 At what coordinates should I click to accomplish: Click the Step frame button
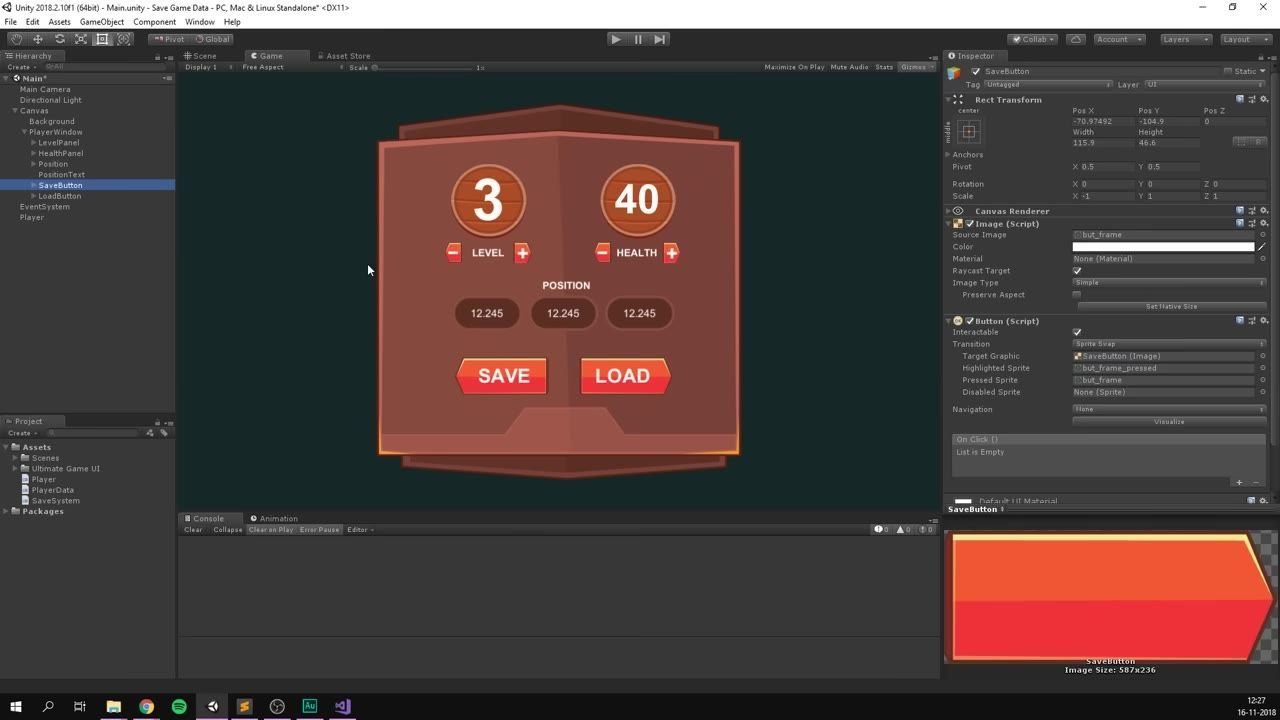pyautogui.click(x=660, y=39)
